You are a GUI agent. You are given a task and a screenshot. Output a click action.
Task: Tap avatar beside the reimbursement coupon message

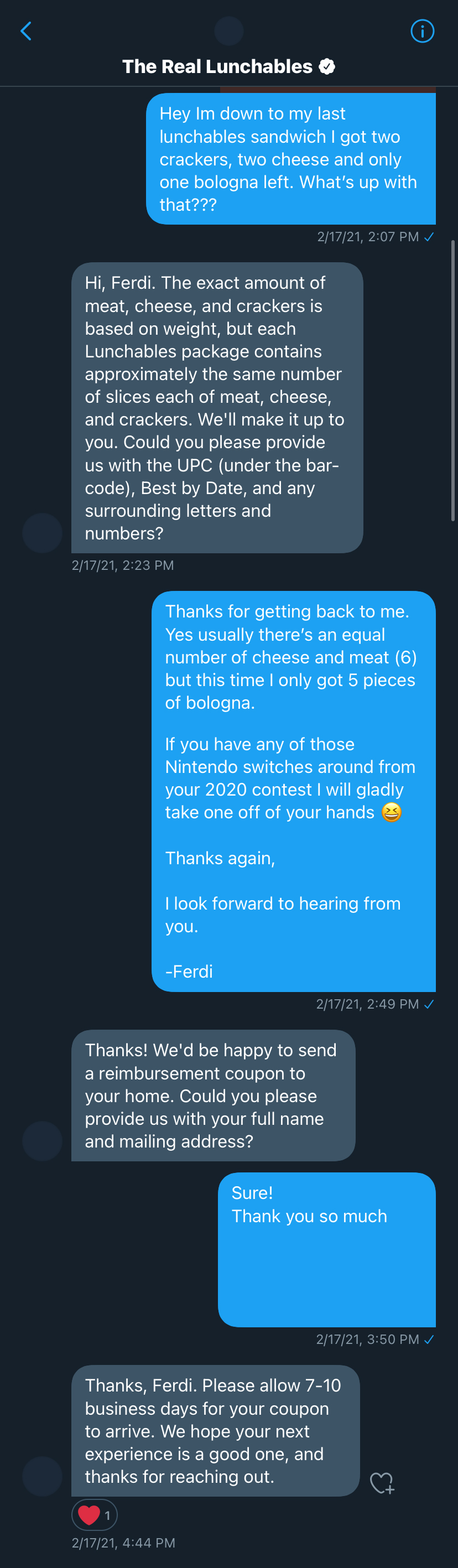pyautogui.click(x=42, y=1141)
